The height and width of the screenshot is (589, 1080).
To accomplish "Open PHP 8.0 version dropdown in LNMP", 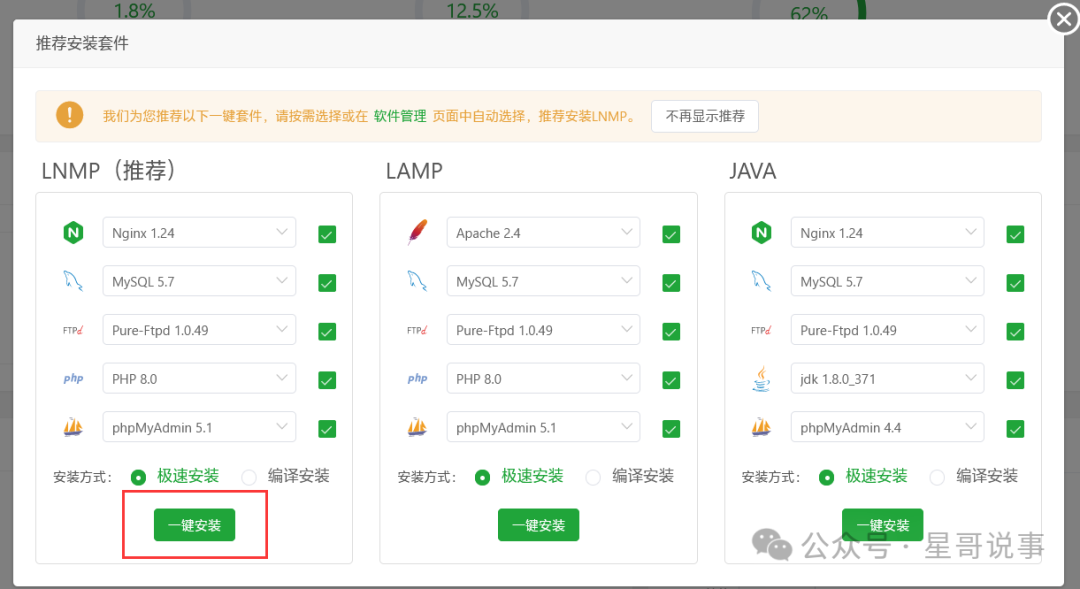I will coord(199,378).
